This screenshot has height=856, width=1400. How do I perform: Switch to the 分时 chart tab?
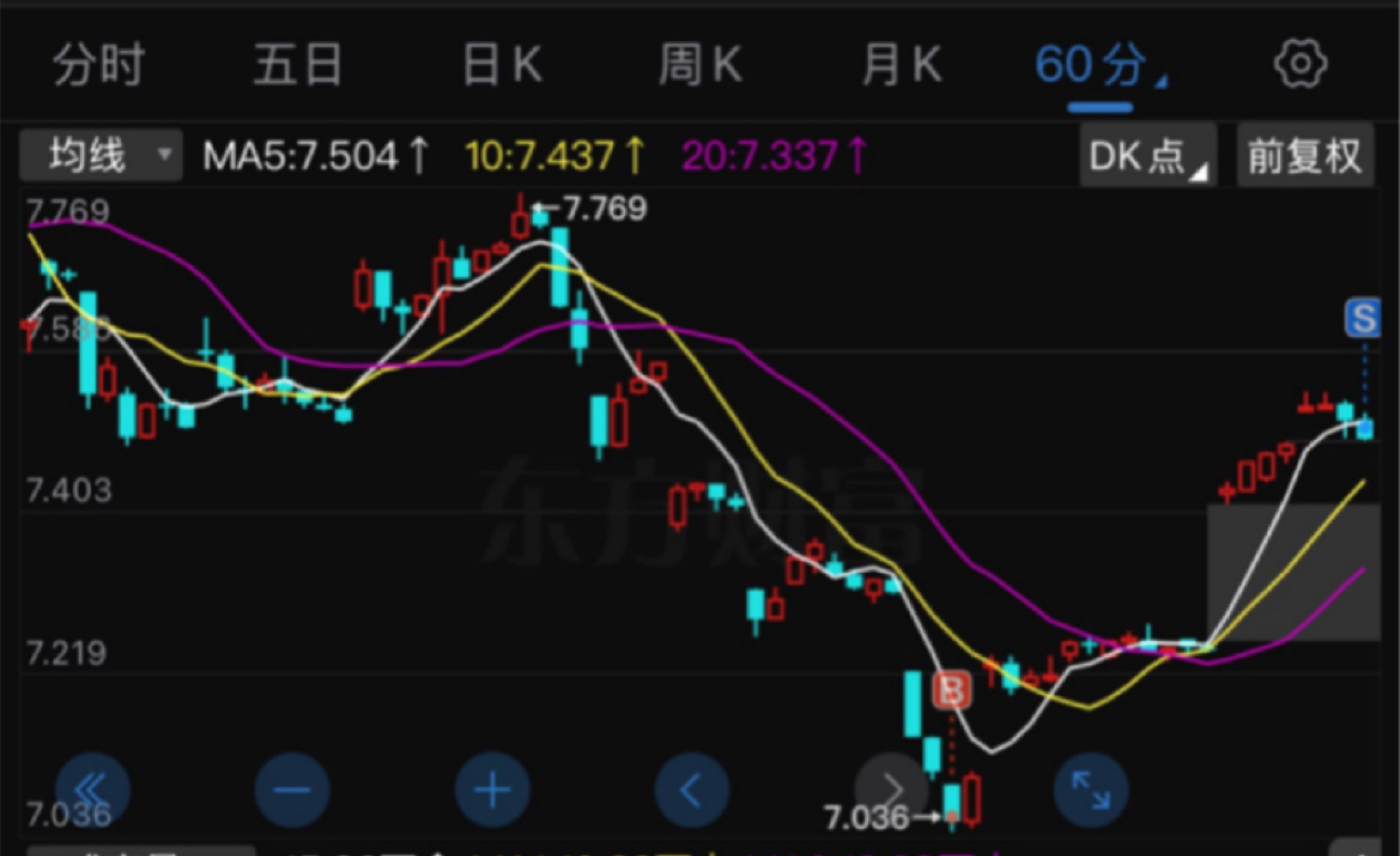click(x=99, y=66)
